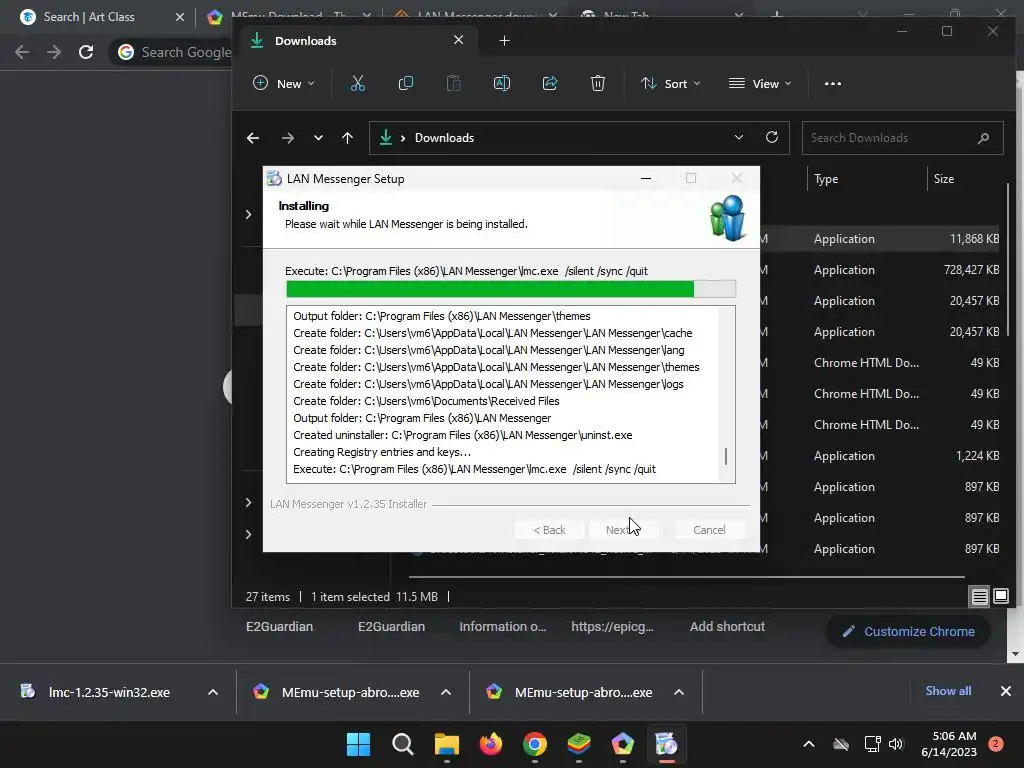This screenshot has width=1024, height=768.
Task: Click the Delete trash icon in Explorer
Action: coord(598,84)
